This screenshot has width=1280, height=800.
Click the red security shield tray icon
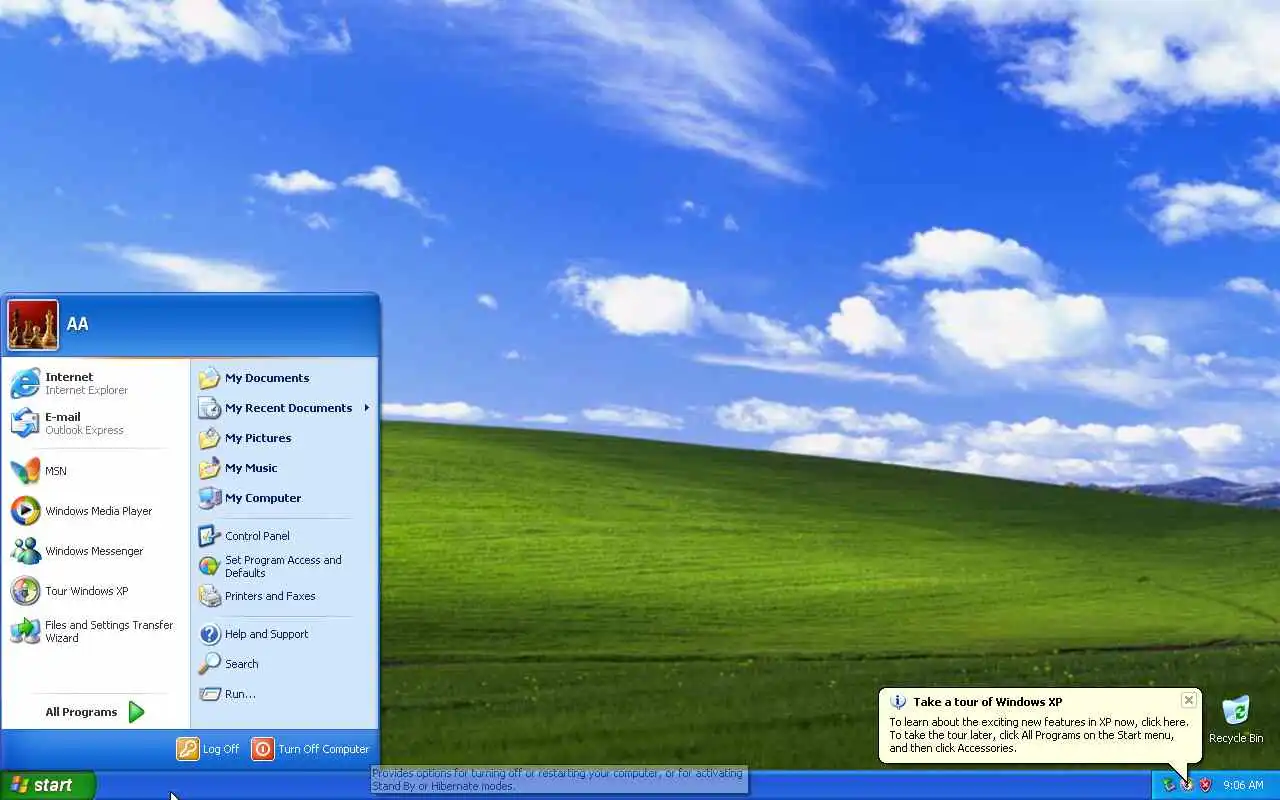pos(1205,785)
